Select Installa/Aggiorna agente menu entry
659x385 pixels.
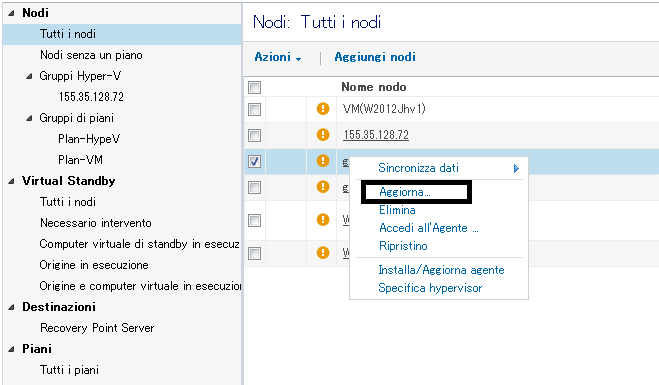pyautogui.click(x=441, y=270)
